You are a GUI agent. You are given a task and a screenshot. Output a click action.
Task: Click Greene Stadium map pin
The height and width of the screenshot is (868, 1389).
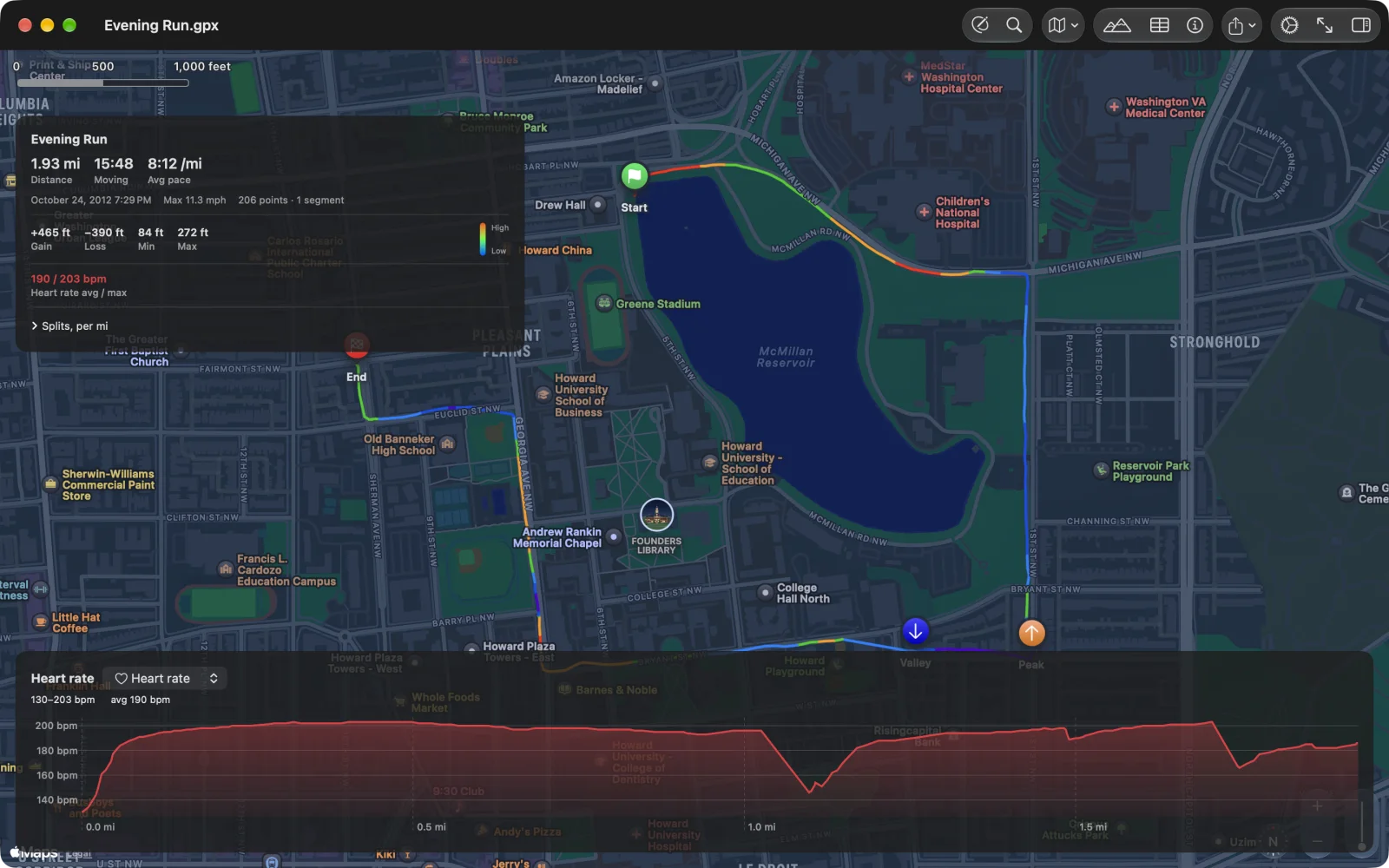[604, 303]
